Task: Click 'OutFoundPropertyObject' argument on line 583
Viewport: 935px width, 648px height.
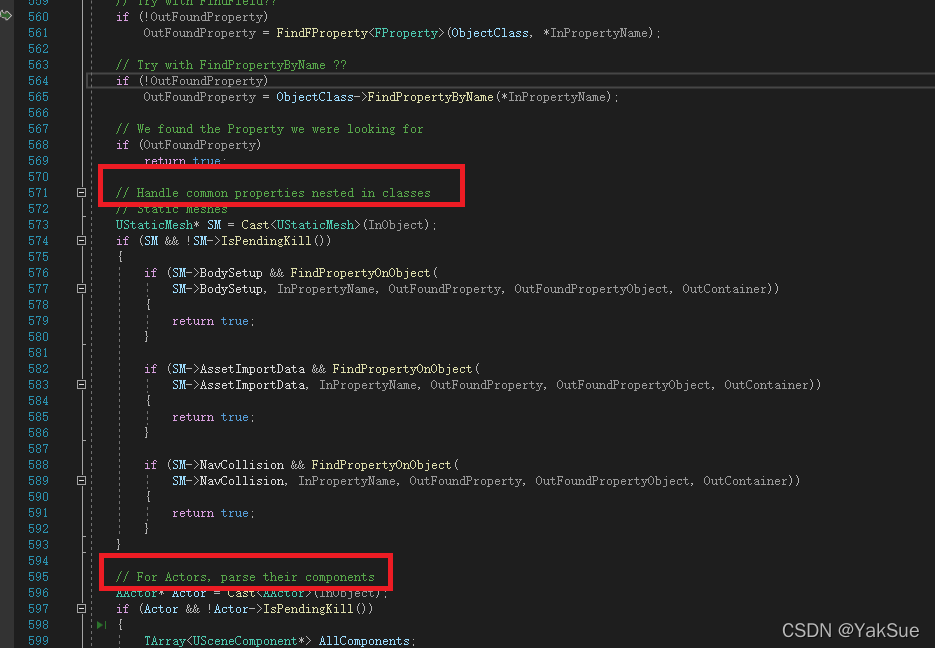Action: pos(633,385)
